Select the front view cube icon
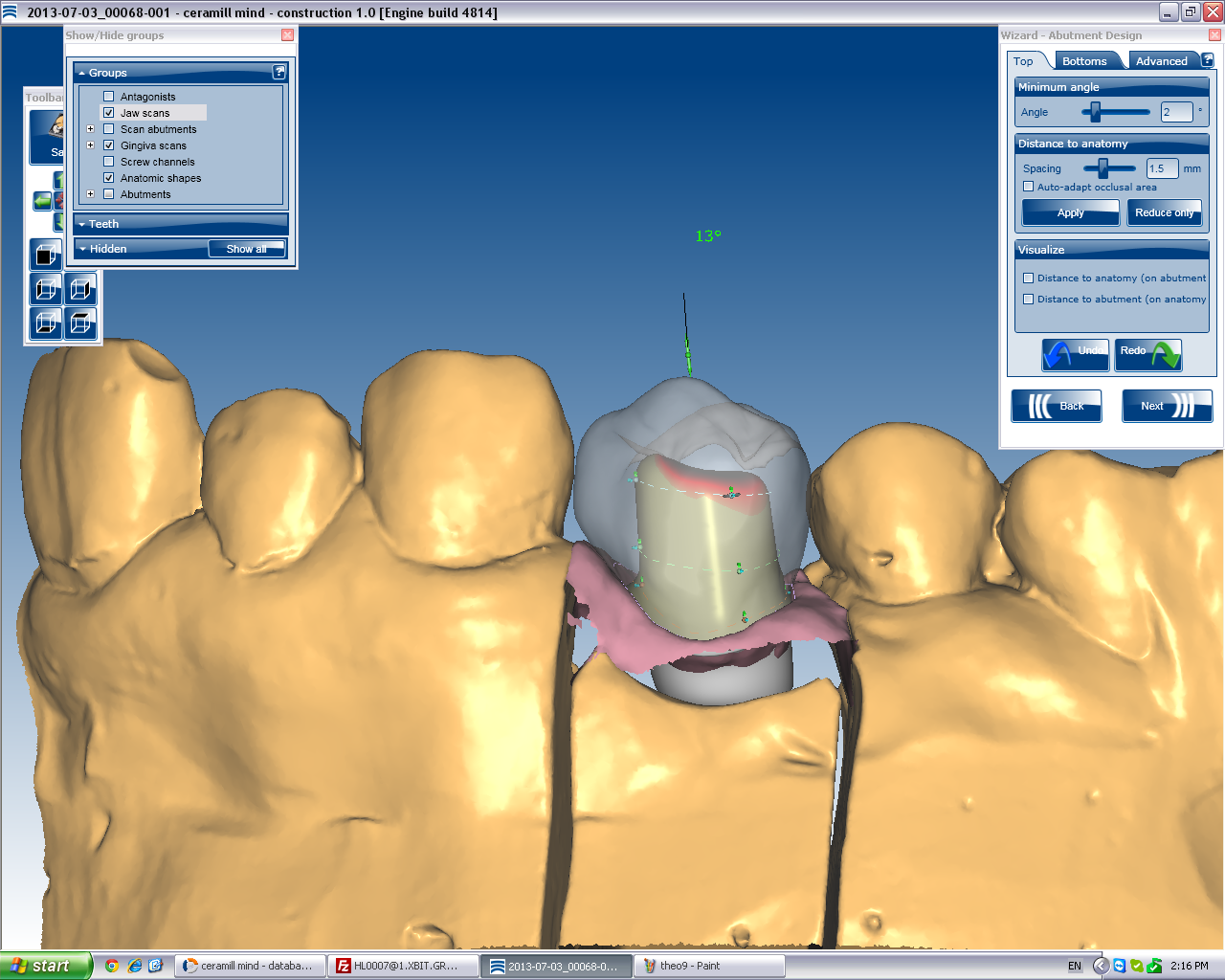1225x980 pixels. pos(46,255)
